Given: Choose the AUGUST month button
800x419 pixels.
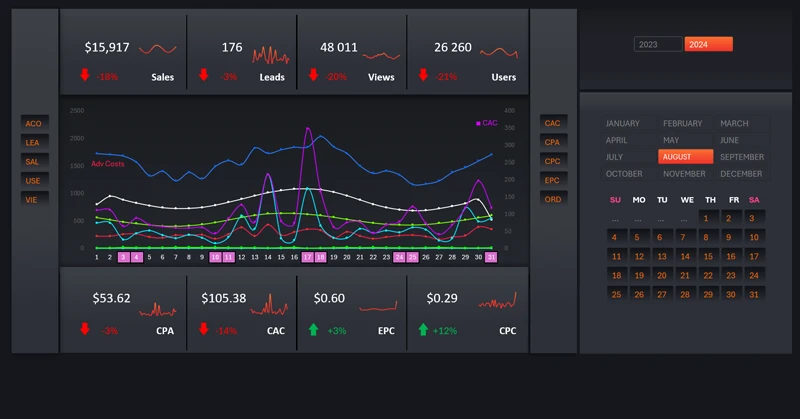Looking at the screenshot, I should click(685, 157).
